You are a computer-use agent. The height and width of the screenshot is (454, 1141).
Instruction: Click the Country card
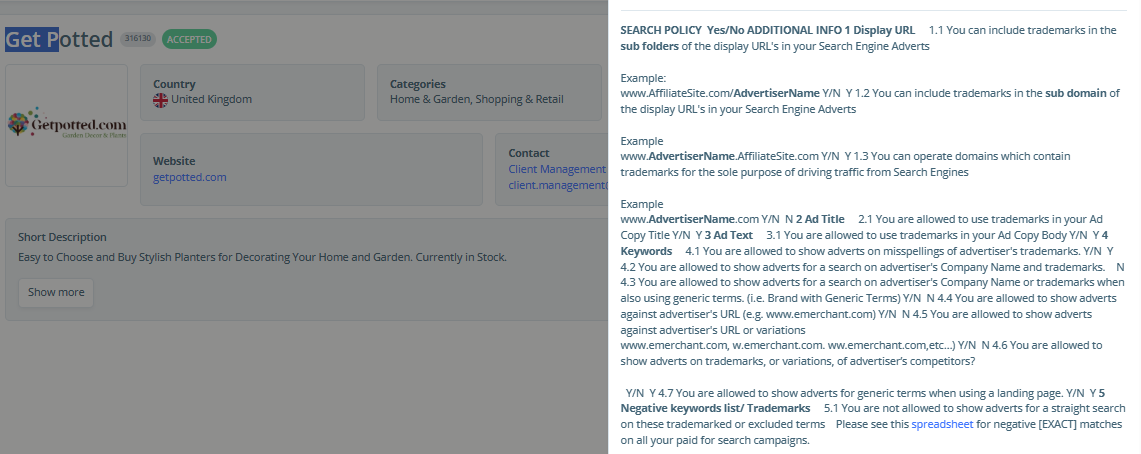tap(253, 92)
